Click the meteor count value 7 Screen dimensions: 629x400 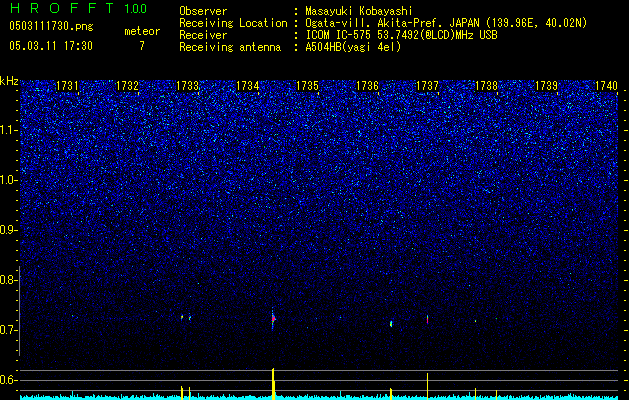(x=142, y=46)
